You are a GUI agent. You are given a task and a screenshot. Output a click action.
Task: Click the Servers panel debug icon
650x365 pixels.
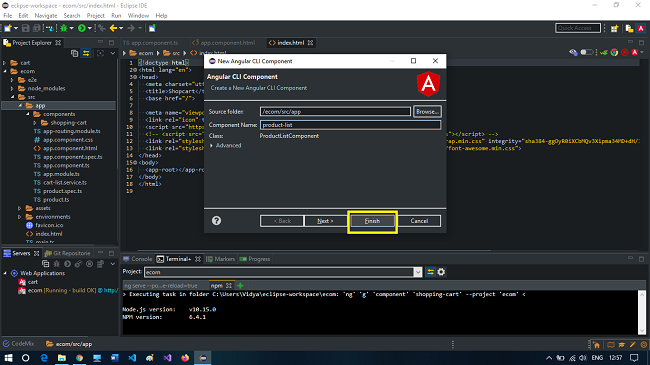[57, 264]
